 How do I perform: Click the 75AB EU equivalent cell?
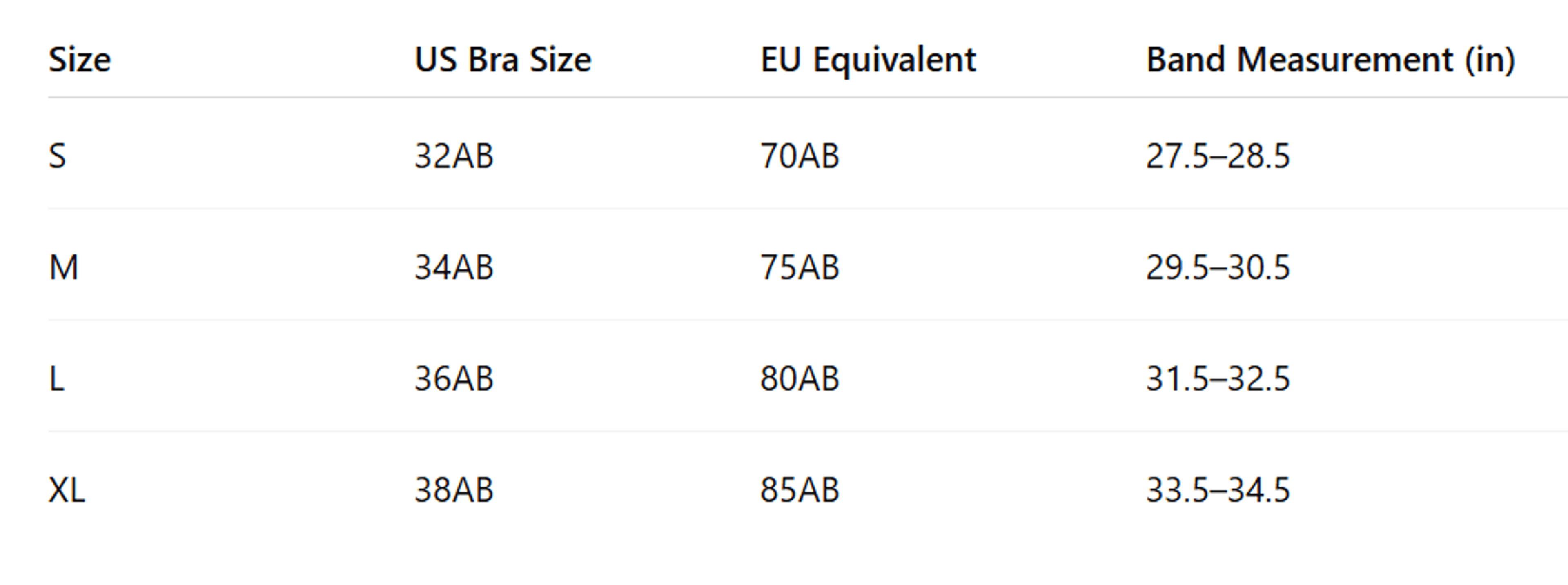(x=800, y=267)
